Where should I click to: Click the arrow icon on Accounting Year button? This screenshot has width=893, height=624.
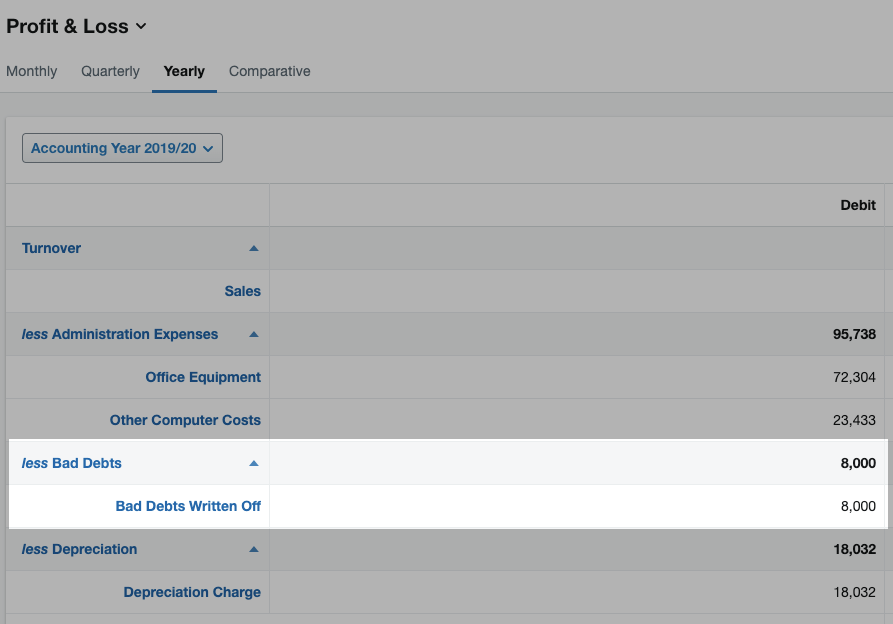208,147
